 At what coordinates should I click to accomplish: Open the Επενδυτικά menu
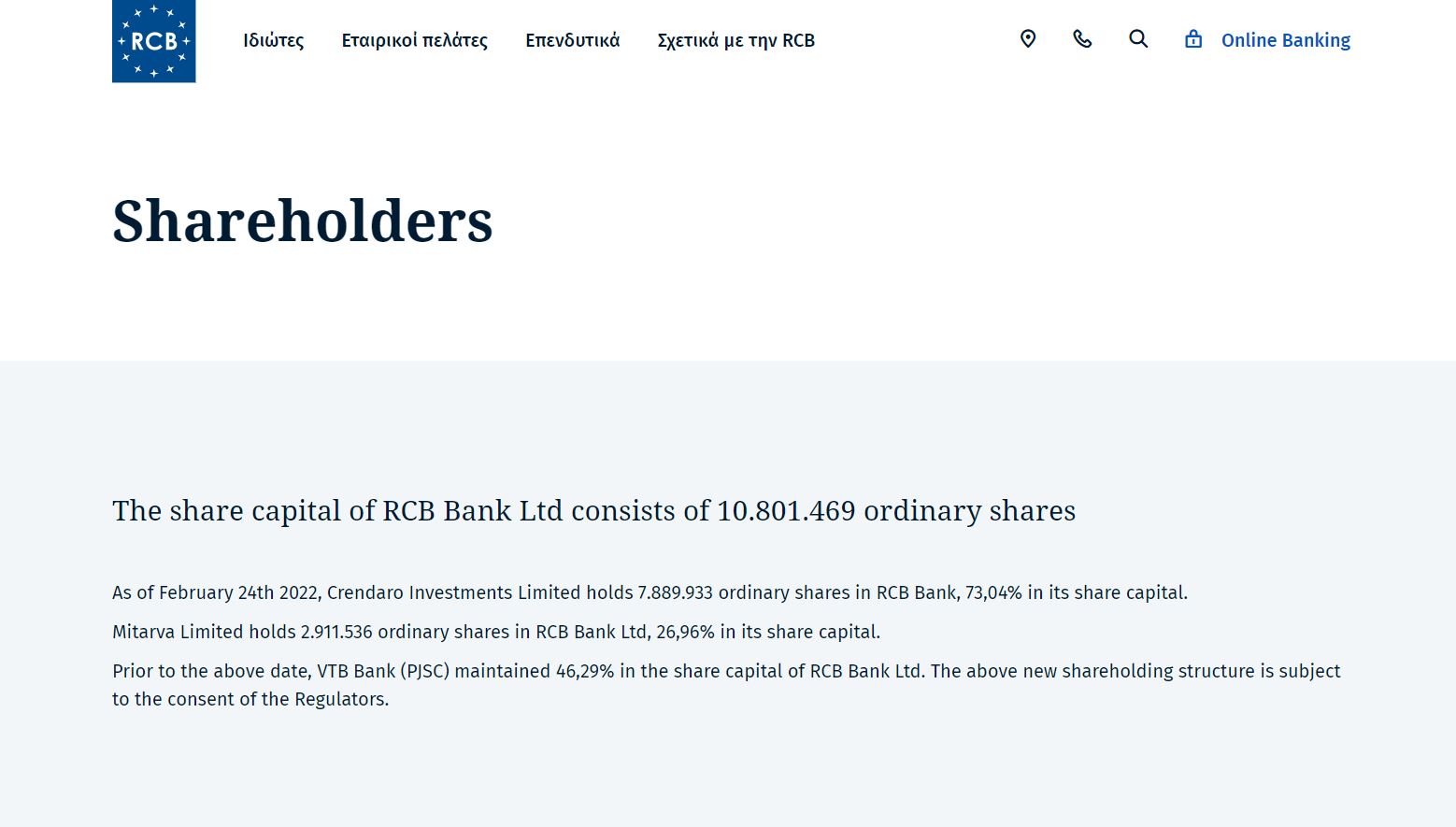(573, 40)
